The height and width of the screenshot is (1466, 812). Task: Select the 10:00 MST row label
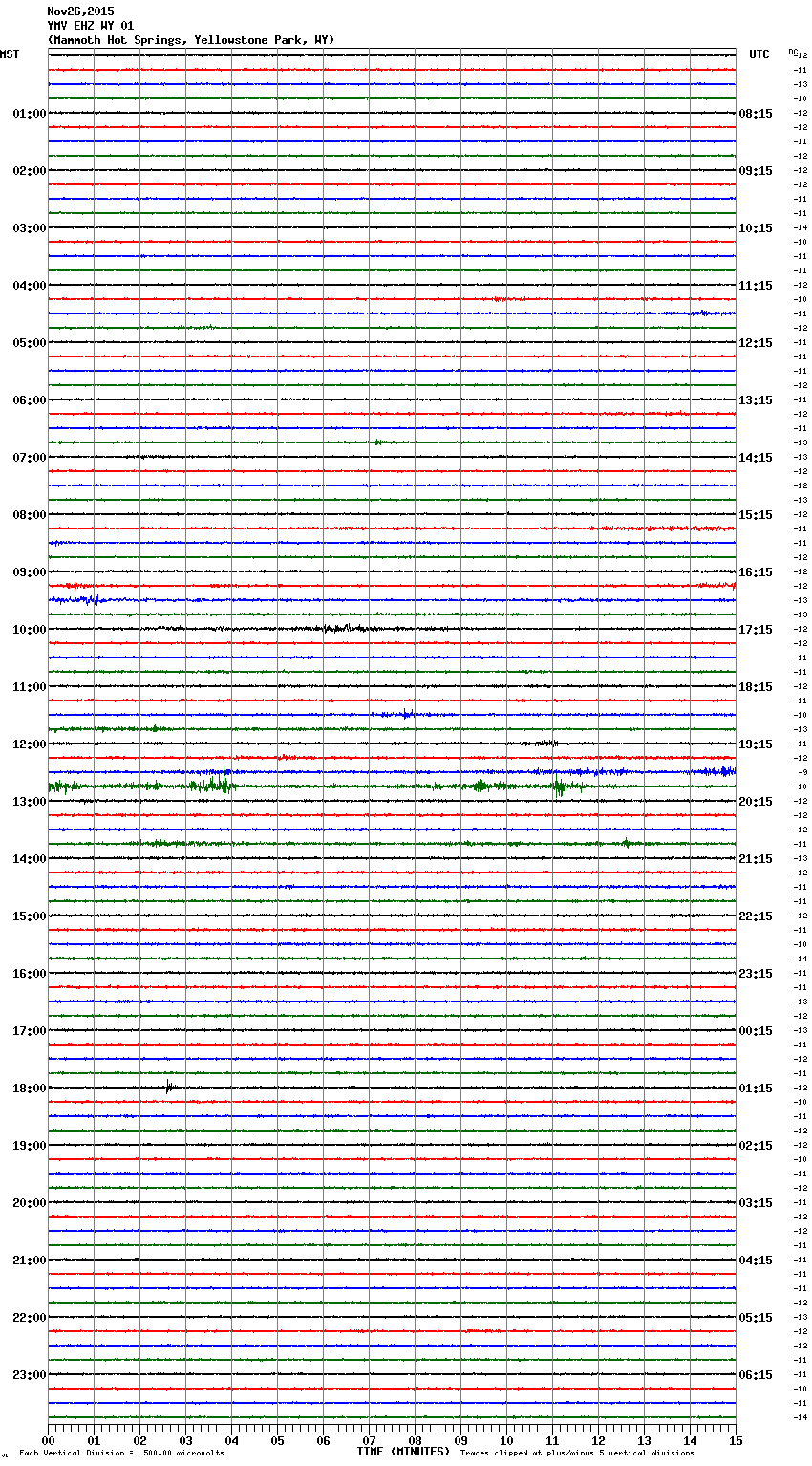click(x=30, y=630)
